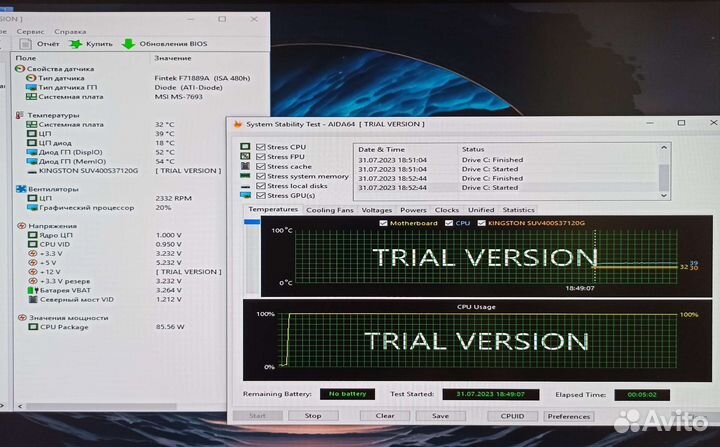
Task: Select log row 18:51:04 Drive C: Finished
Action: 506,160
